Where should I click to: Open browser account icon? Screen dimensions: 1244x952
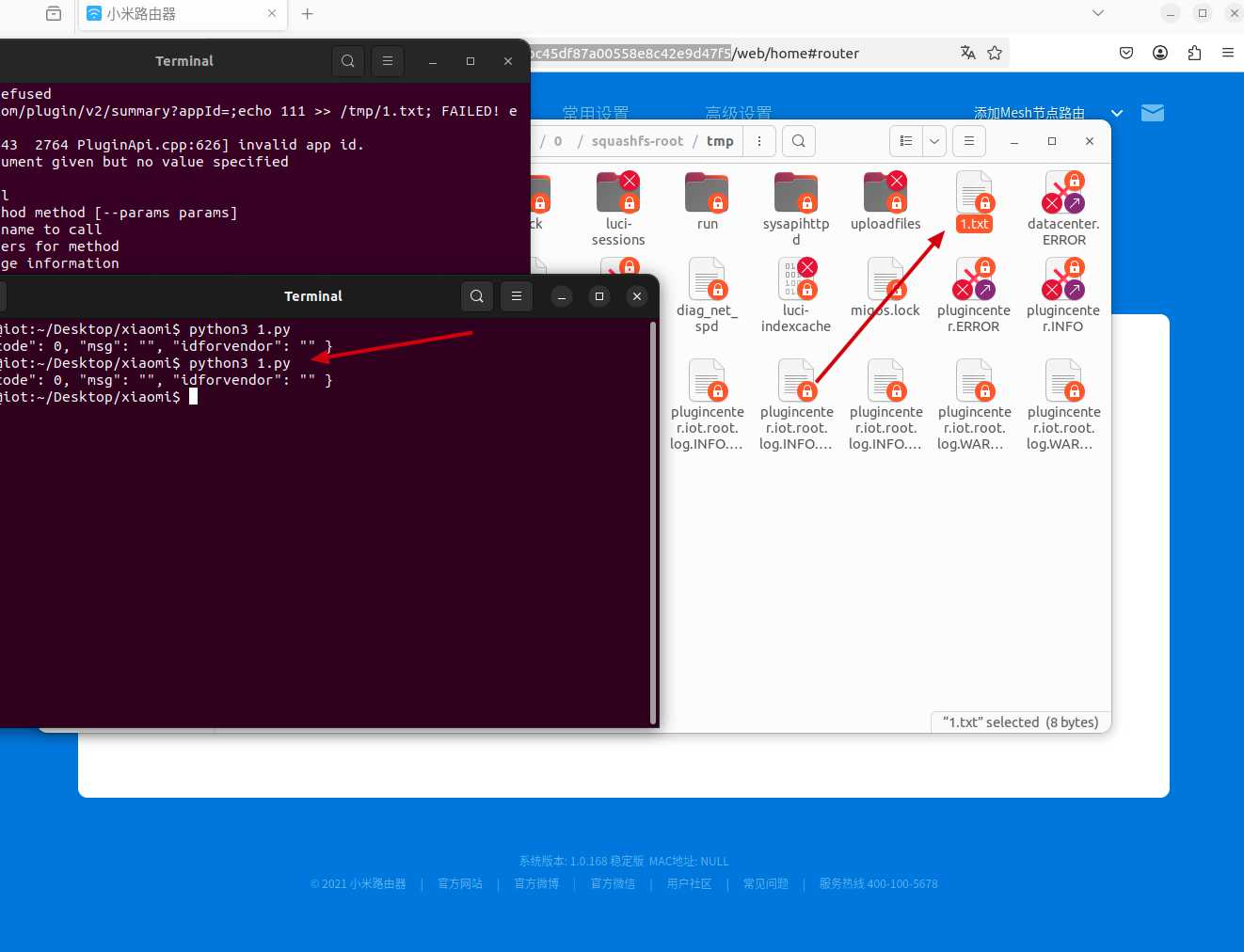1160,53
